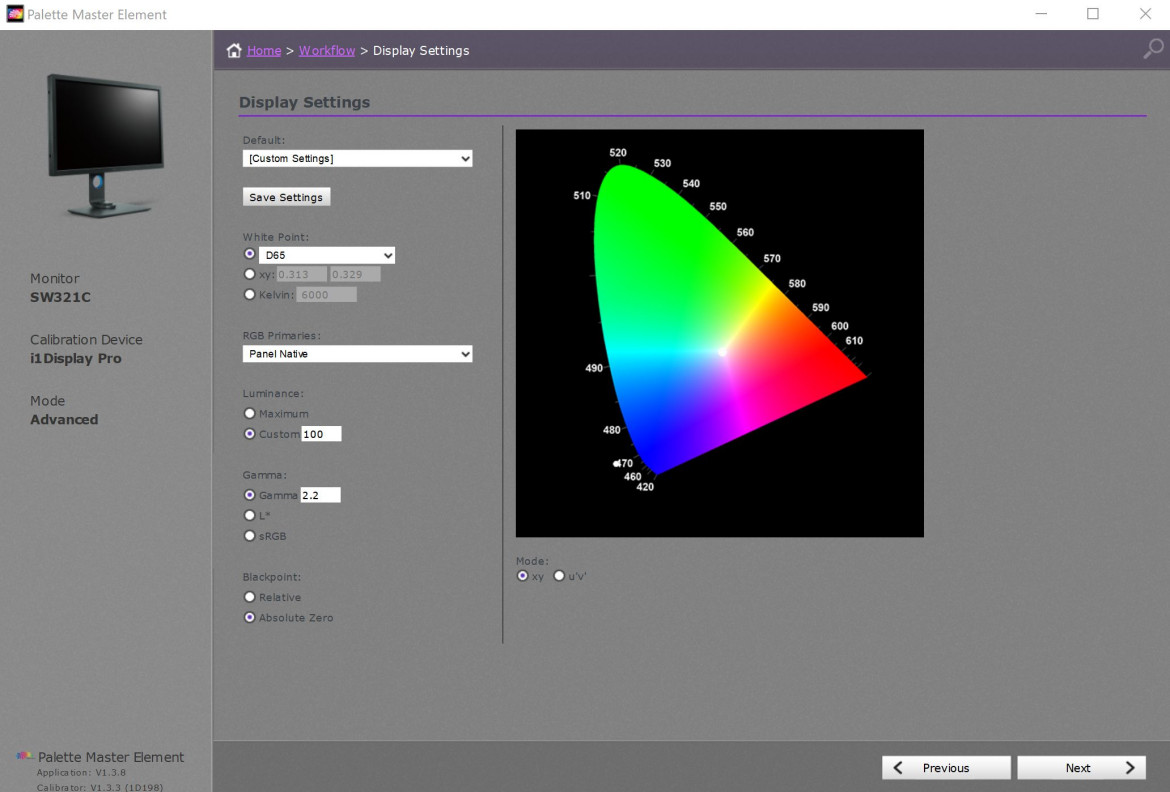The image size is (1170, 792).
Task: Click the home icon in the breadcrumb
Action: [234, 50]
